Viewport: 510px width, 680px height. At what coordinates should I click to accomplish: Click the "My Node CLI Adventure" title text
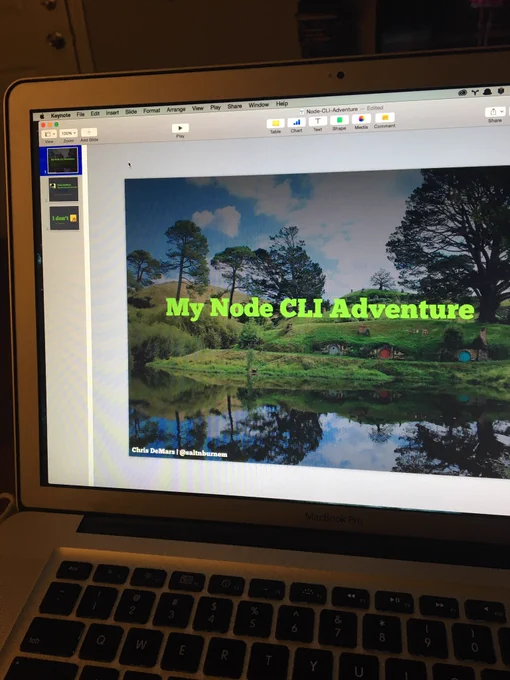click(x=320, y=309)
